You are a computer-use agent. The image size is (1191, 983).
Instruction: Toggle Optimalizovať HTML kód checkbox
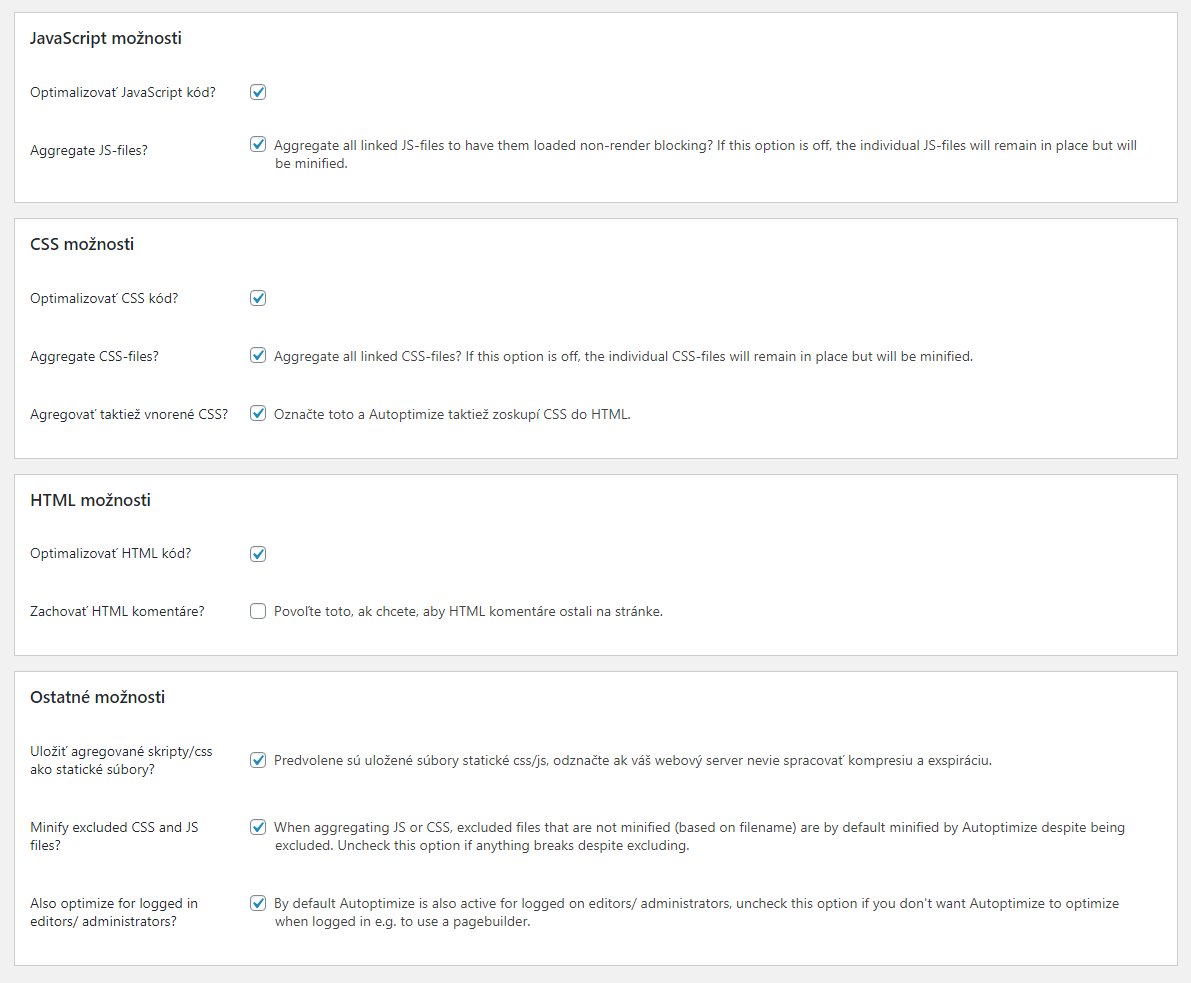(258, 554)
